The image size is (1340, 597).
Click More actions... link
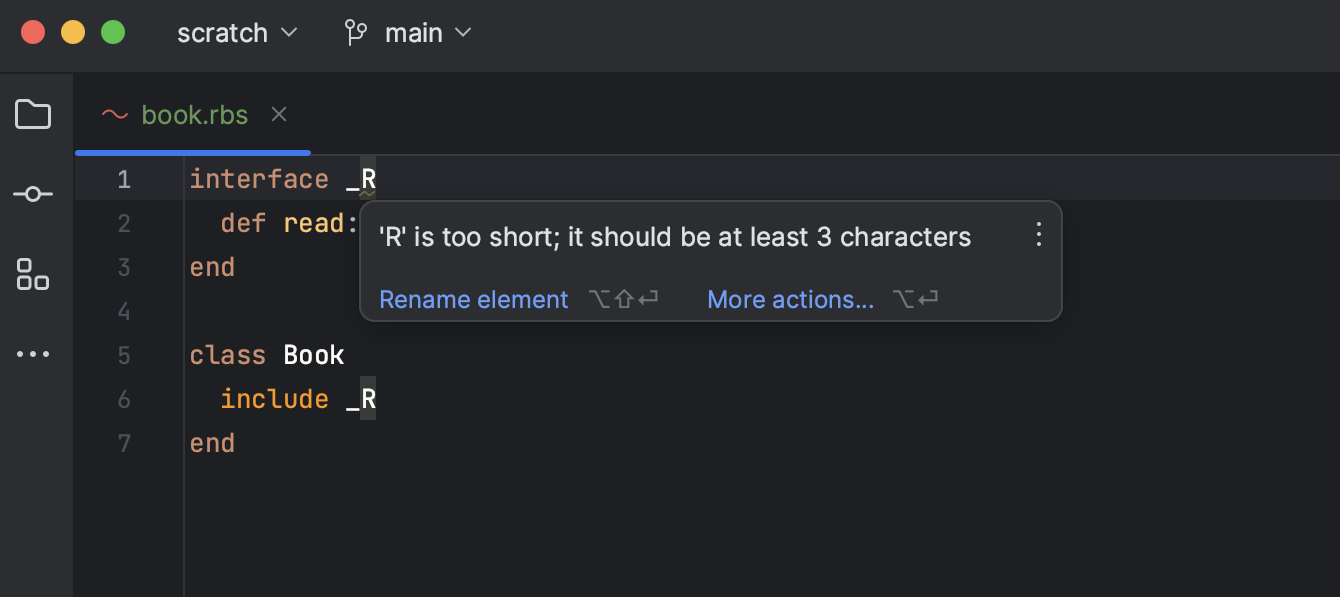790,299
